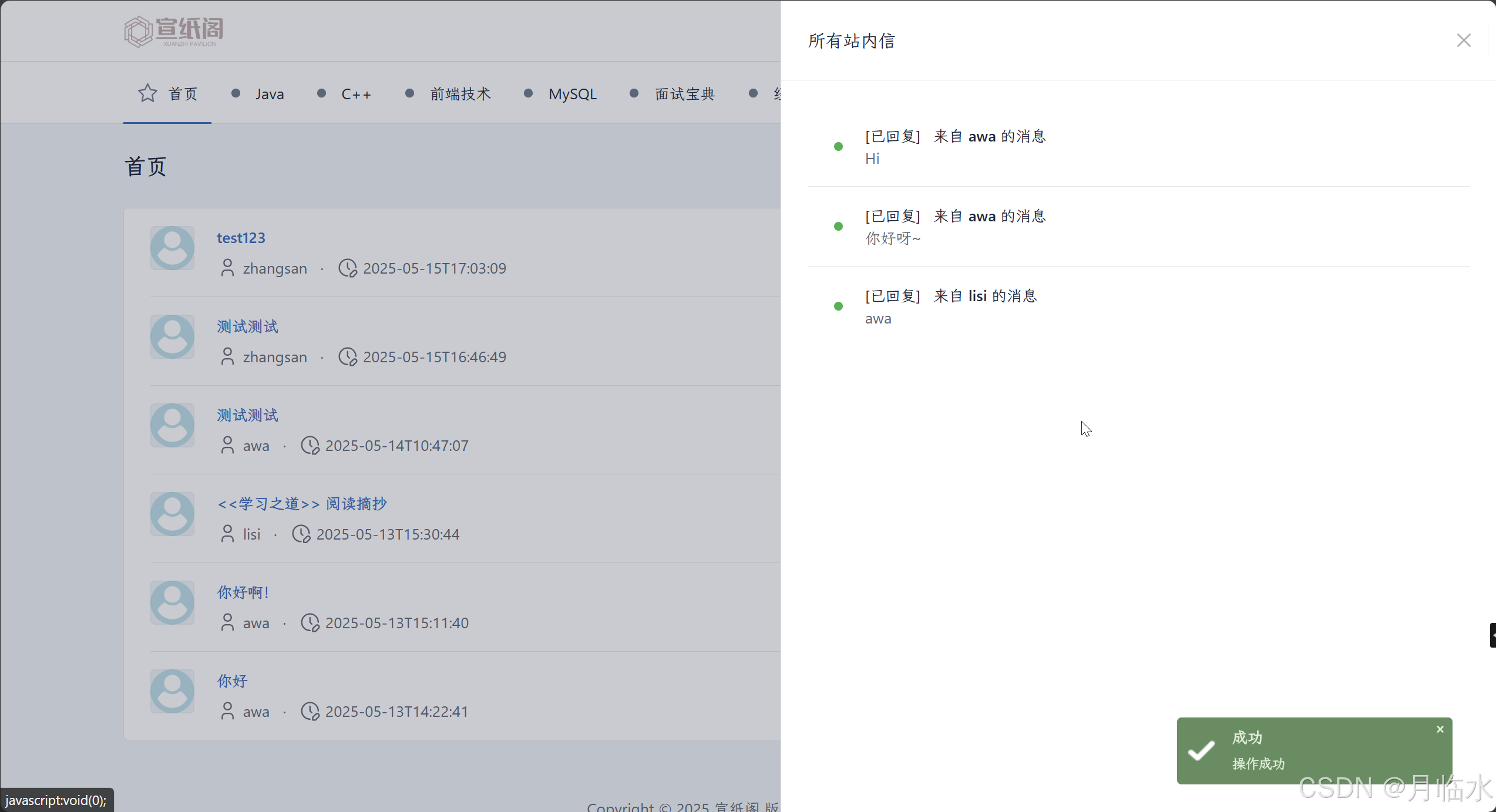The height and width of the screenshot is (812, 1496).
Task: Open the 面试宝典 category tab
Action: [685, 94]
